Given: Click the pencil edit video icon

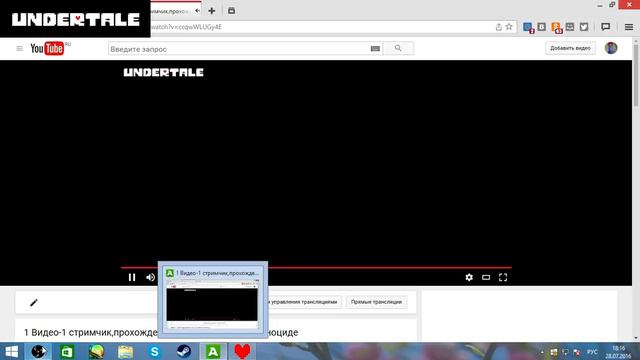Looking at the screenshot, I should 33,302.
